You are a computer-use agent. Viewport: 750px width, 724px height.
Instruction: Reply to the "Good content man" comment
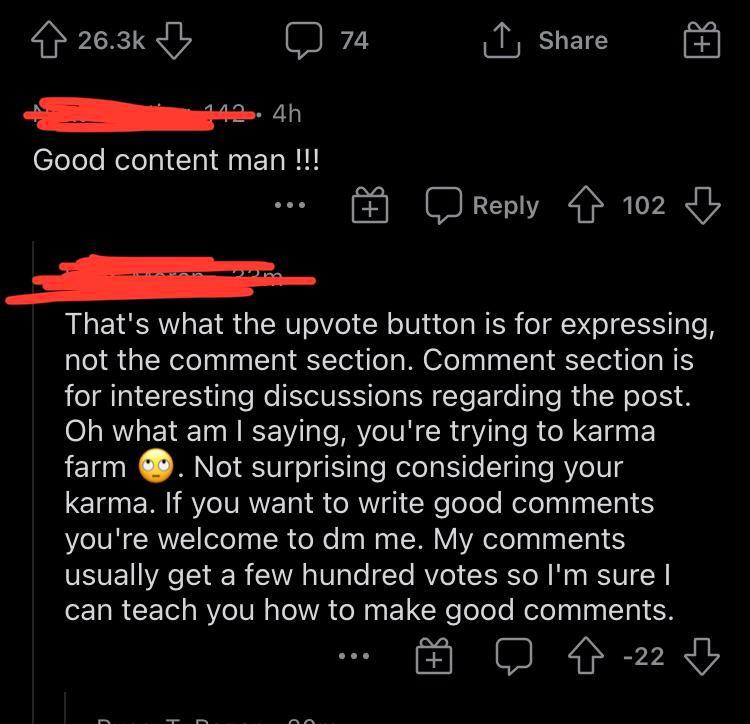coord(483,206)
